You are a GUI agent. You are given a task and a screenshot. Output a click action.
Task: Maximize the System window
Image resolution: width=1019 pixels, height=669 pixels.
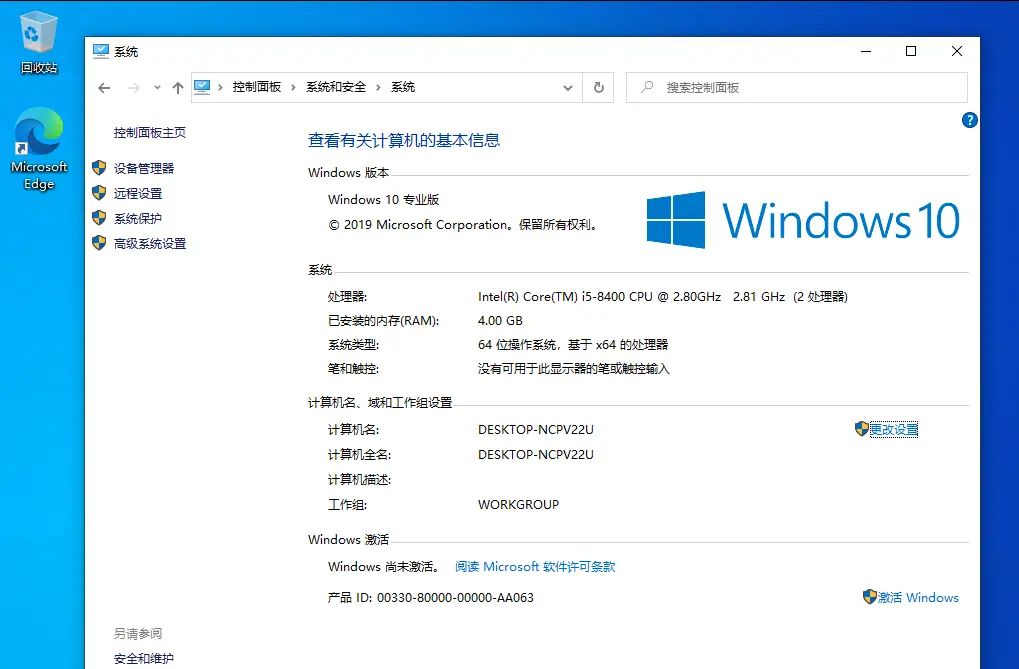(x=911, y=51)
